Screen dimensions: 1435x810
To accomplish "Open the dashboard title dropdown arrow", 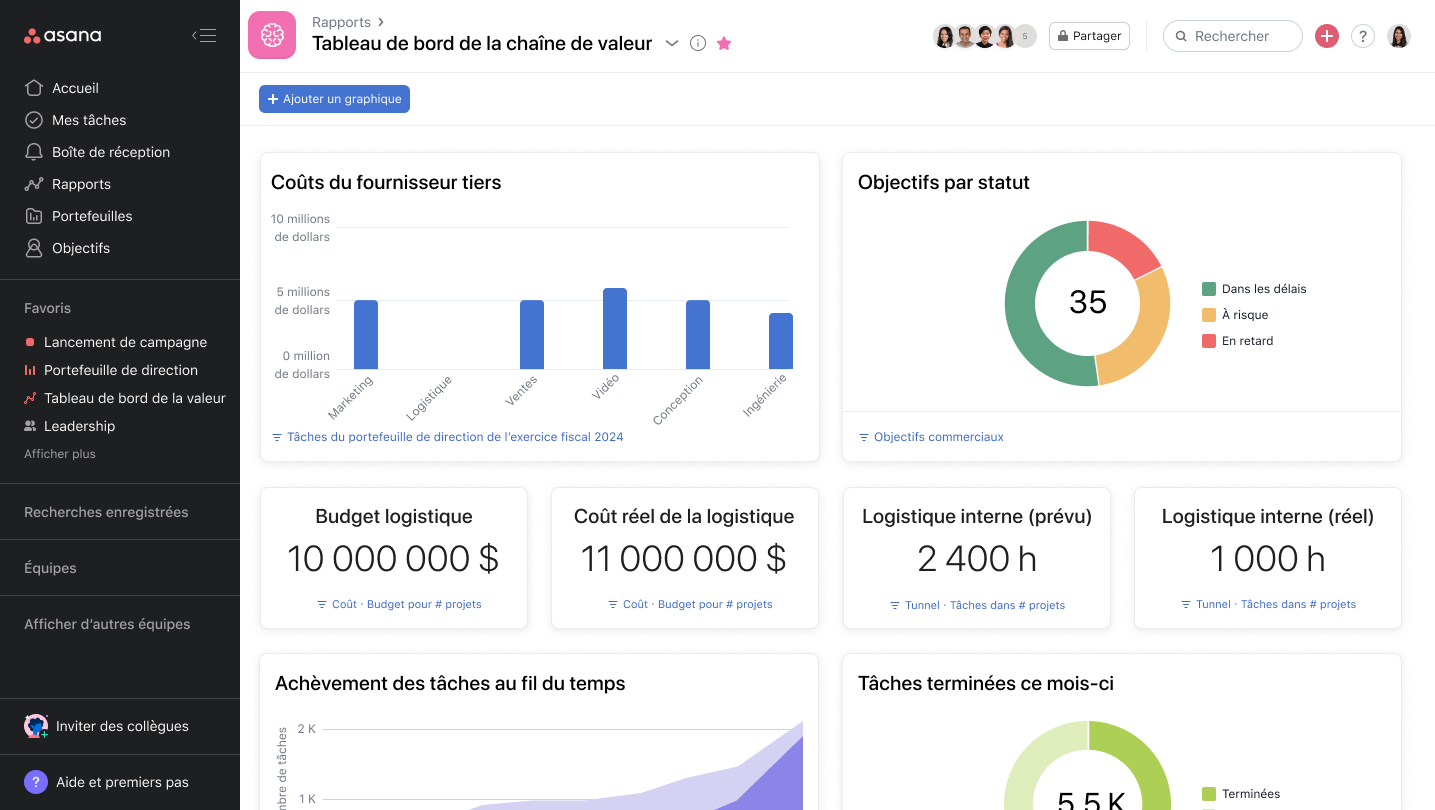I will [x=672, y=43].
